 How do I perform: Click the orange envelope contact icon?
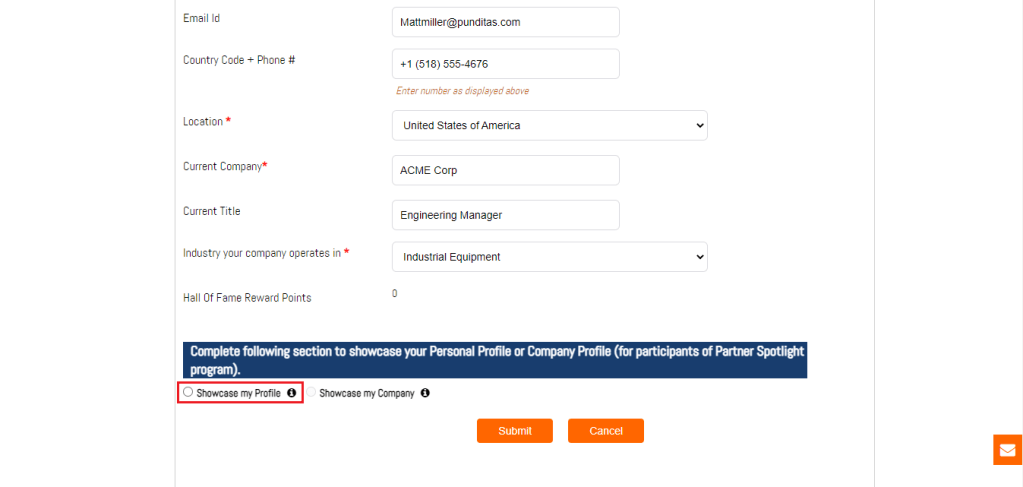[x=1007, y=450]
